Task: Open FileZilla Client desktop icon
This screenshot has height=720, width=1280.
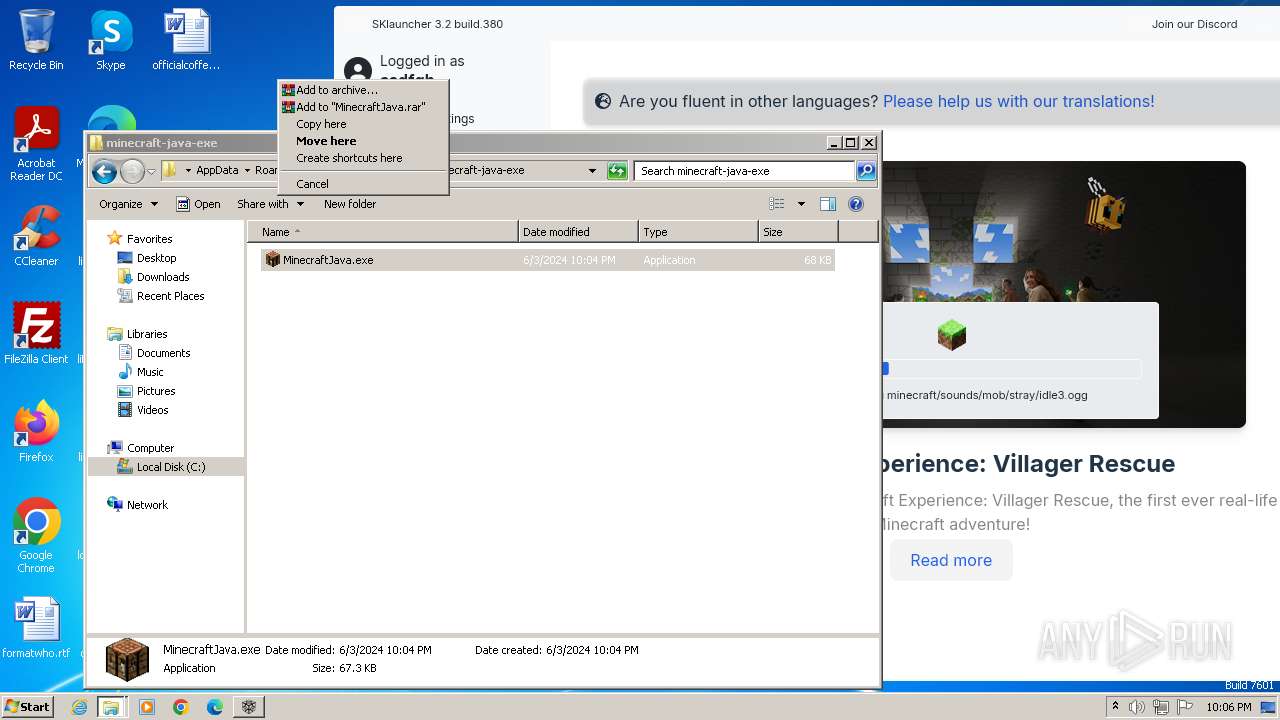Action: (x=36, y=334)
